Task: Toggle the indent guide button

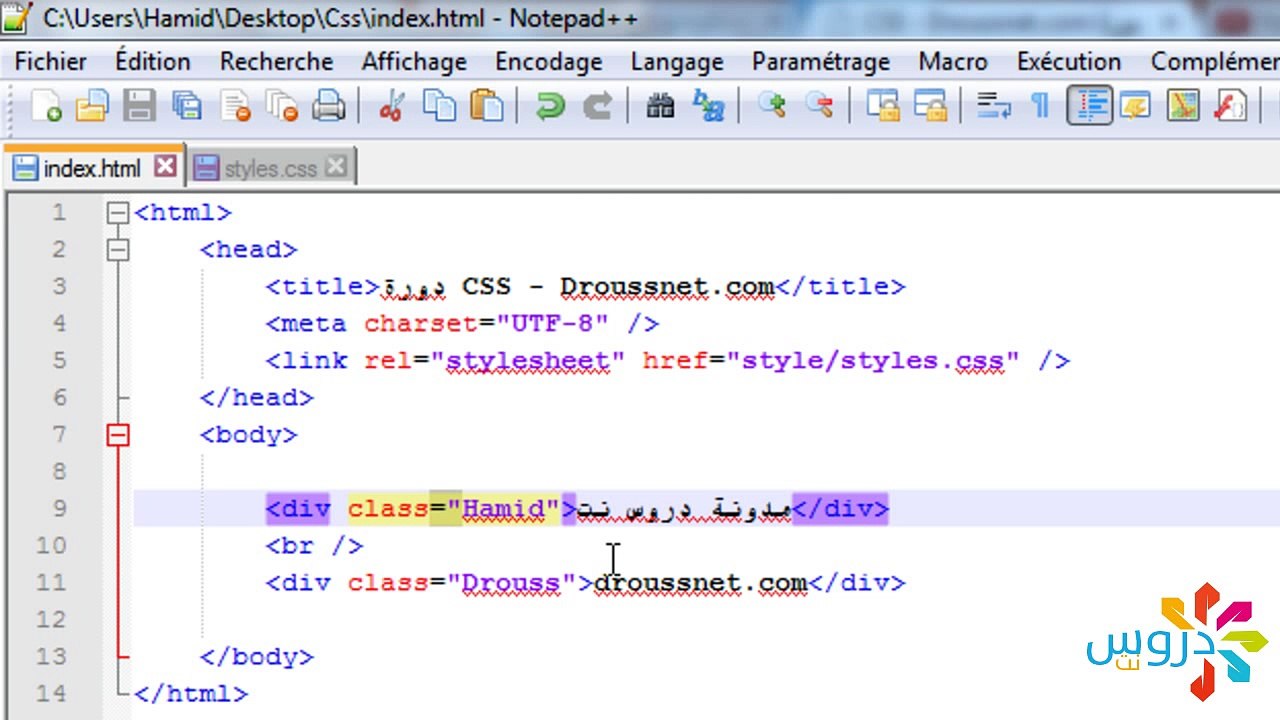Action: coord(1089,105)
